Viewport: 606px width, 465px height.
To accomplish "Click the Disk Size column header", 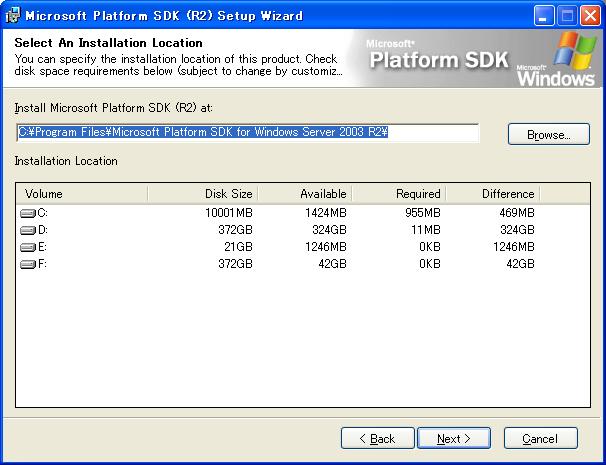I will (208, 193).
